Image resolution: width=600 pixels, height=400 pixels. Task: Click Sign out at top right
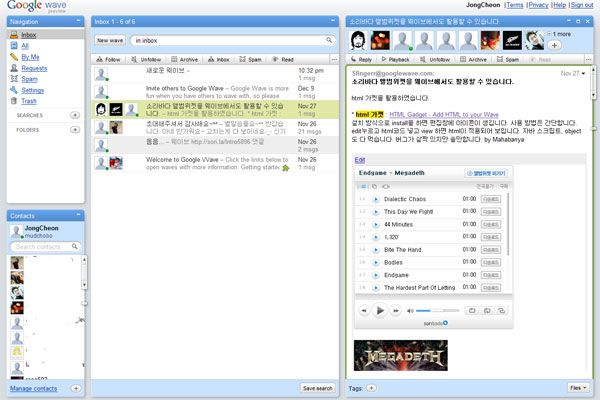click(x=582, y=5)
